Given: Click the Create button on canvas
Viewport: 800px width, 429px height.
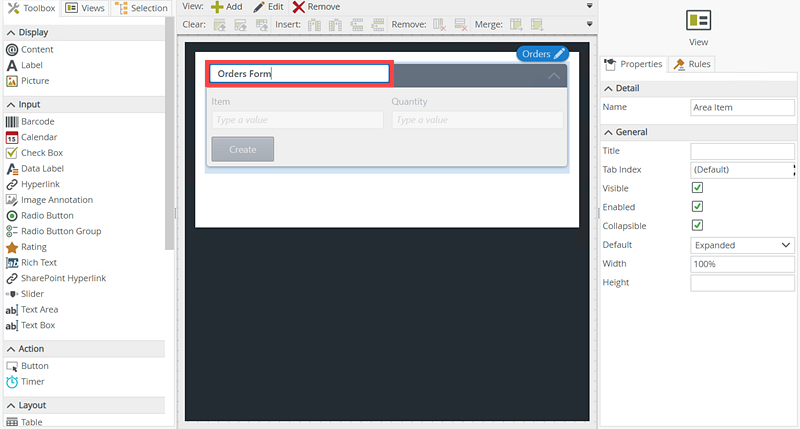Looking at the screenshot, I should tap(243, 149).
